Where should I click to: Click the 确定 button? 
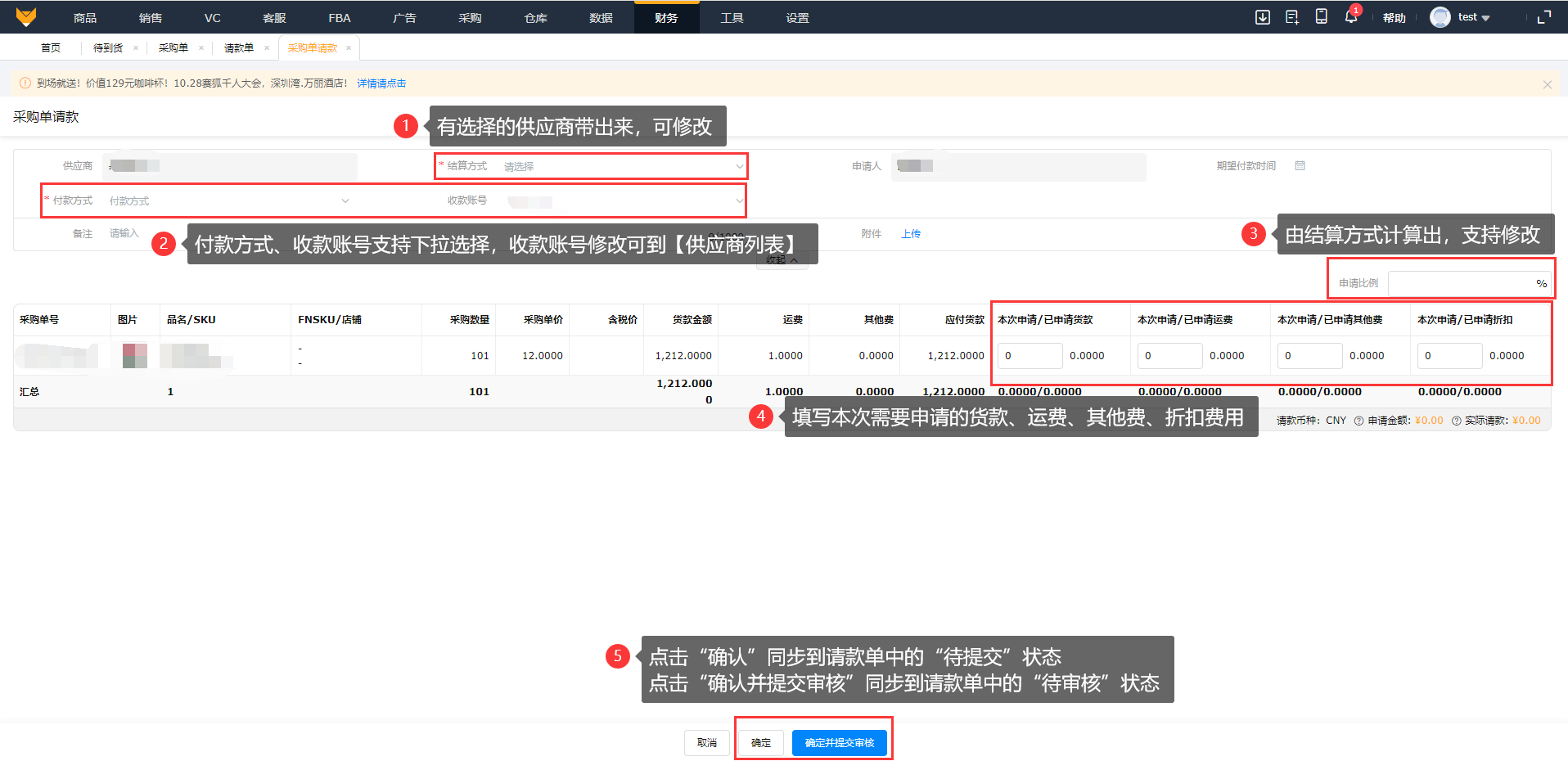tap(761, 743)
